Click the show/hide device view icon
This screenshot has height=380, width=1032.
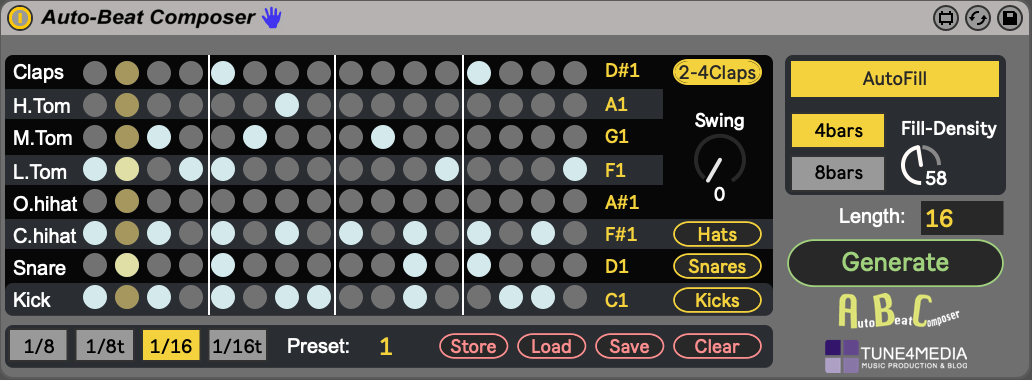946,18
